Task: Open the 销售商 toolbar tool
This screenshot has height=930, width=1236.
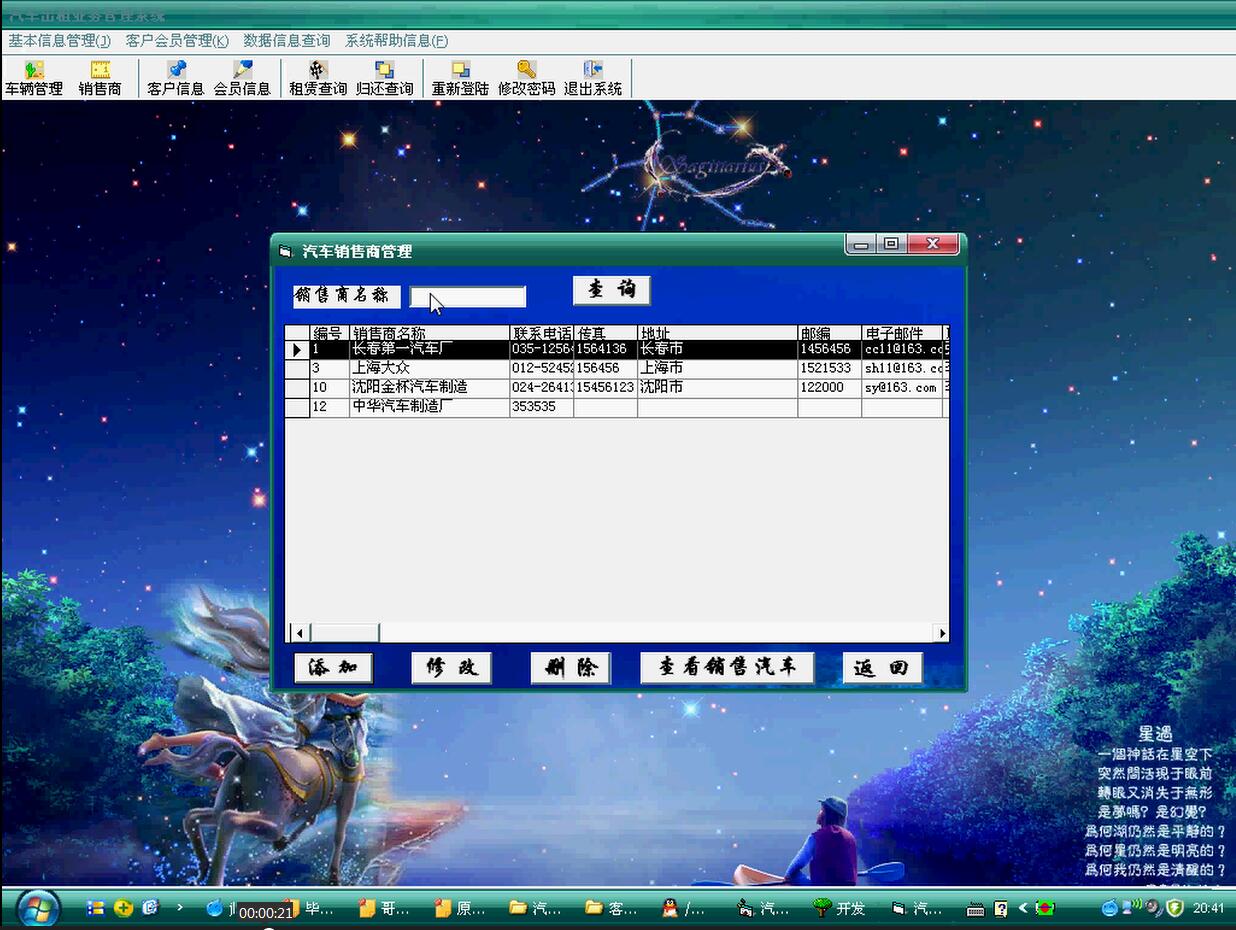Action: click(x=100, y=79)
